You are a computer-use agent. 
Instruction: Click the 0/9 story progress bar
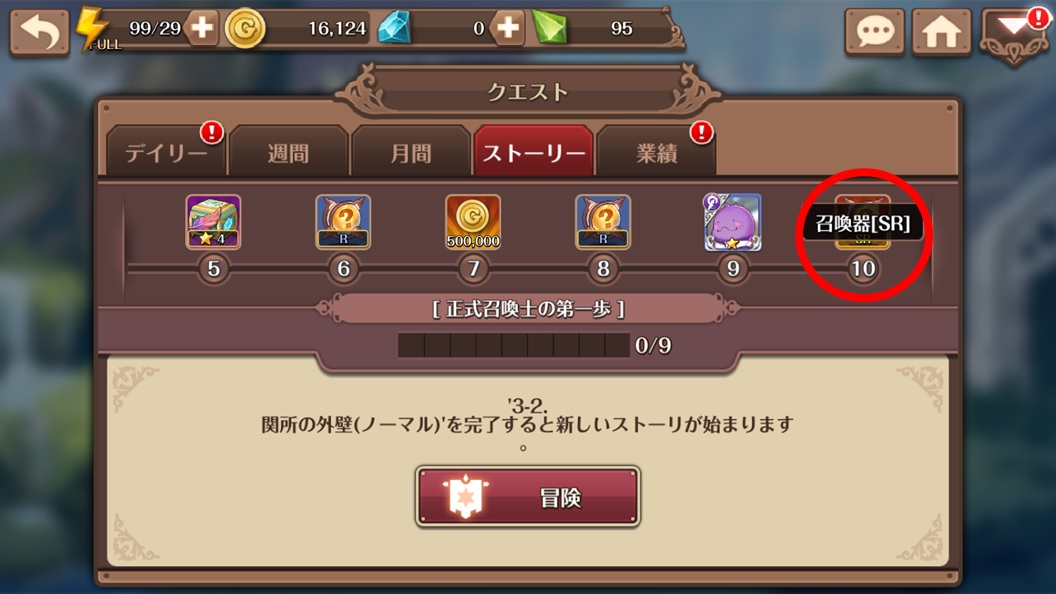coord(514,345)
